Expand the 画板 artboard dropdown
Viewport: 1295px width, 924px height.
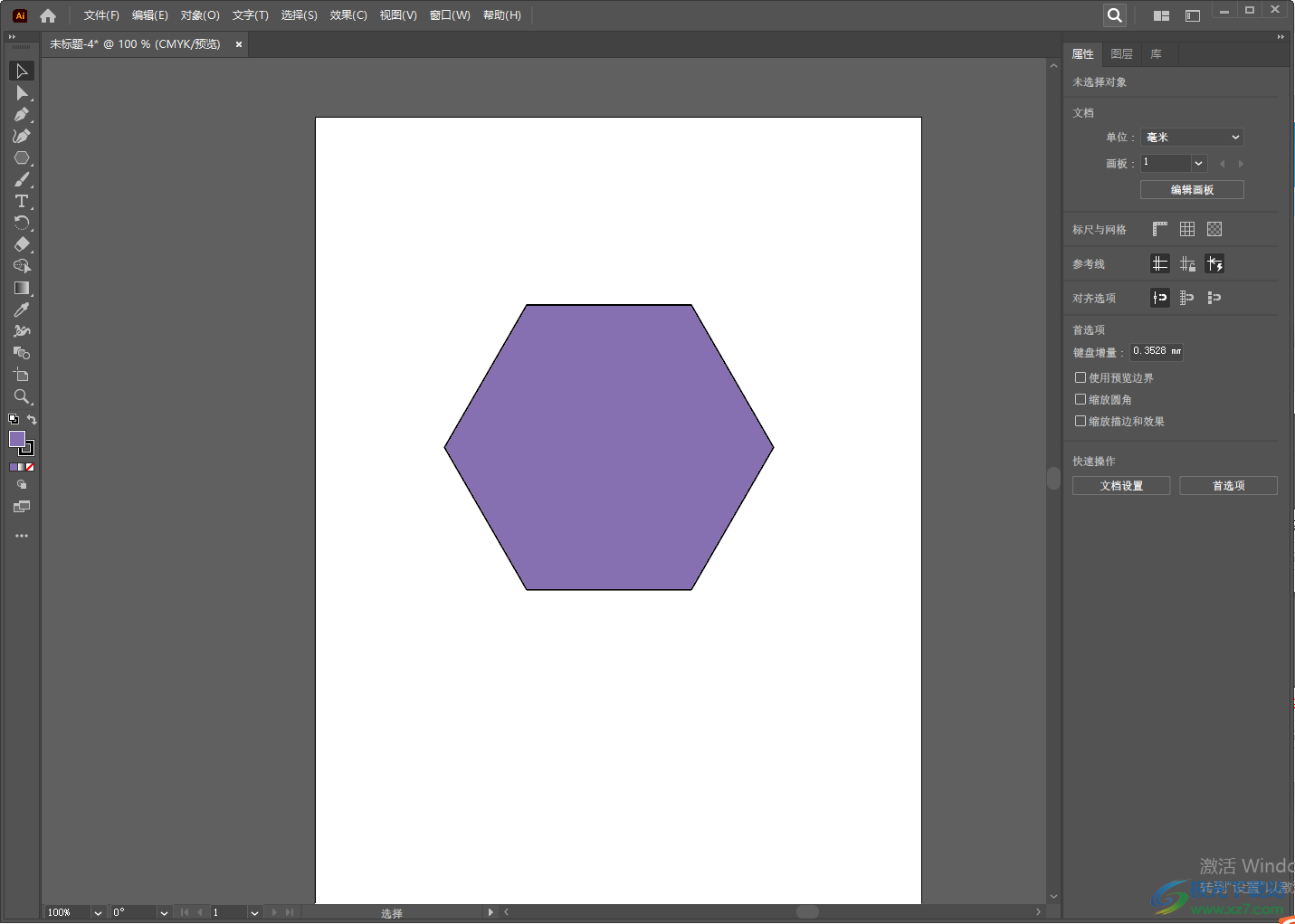tap(1198, 164)
